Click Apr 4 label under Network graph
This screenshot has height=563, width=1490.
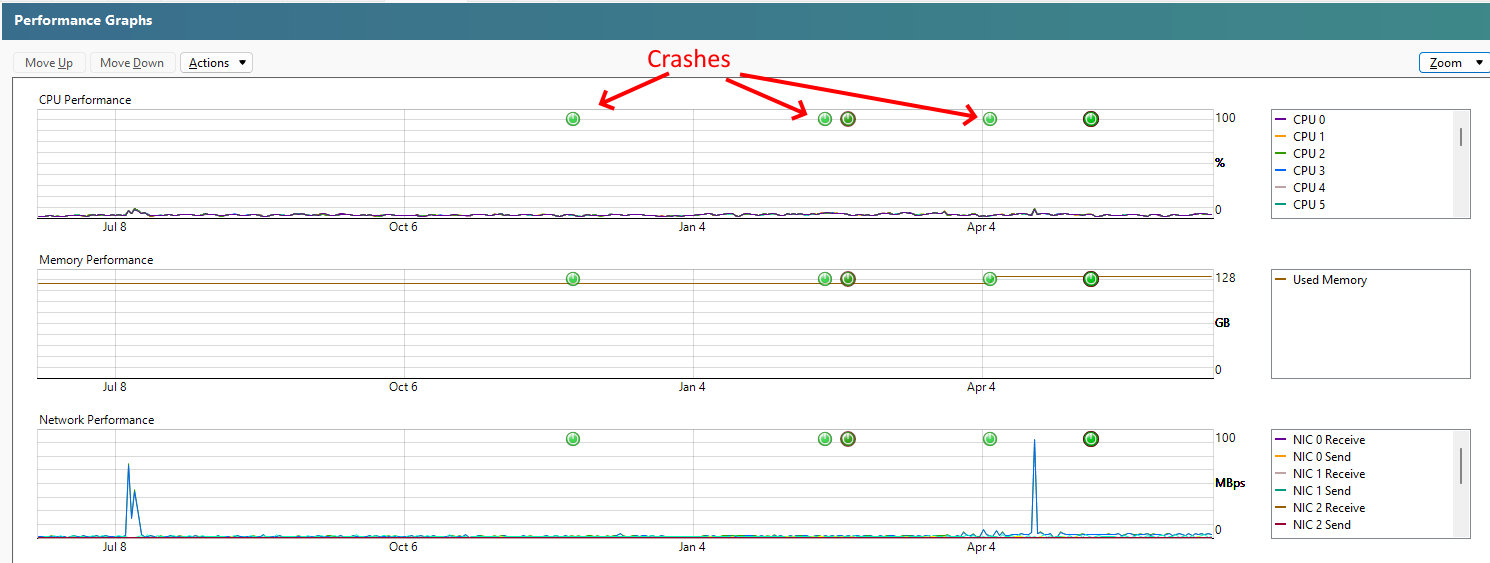coord(981,547)
